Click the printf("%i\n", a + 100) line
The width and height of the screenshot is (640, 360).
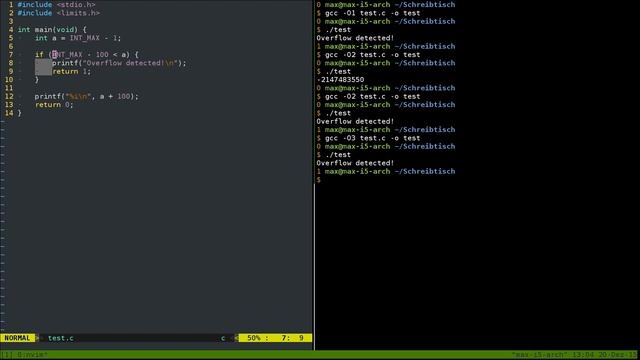[x=87, y=96]
